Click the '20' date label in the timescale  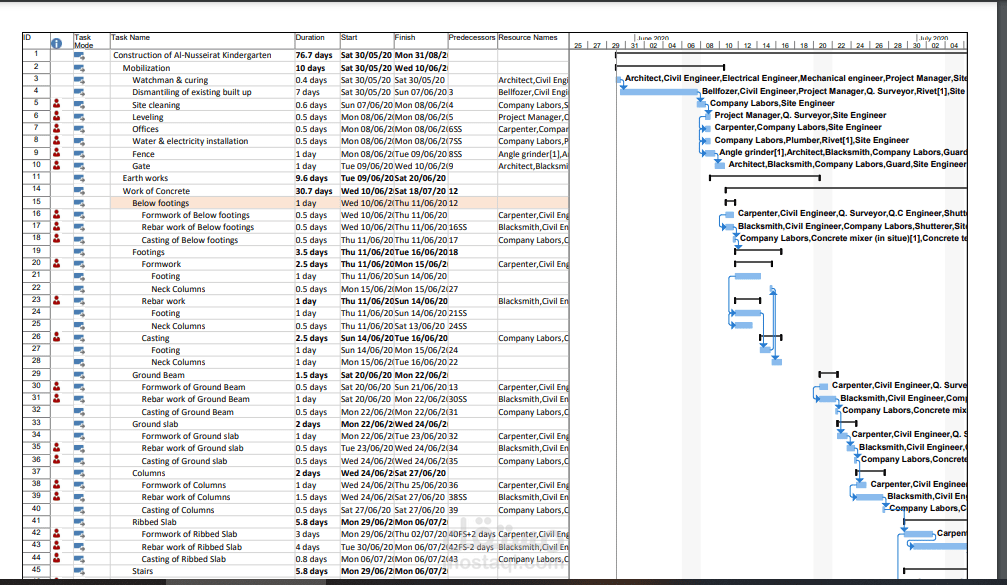click(x=822, y=46)
